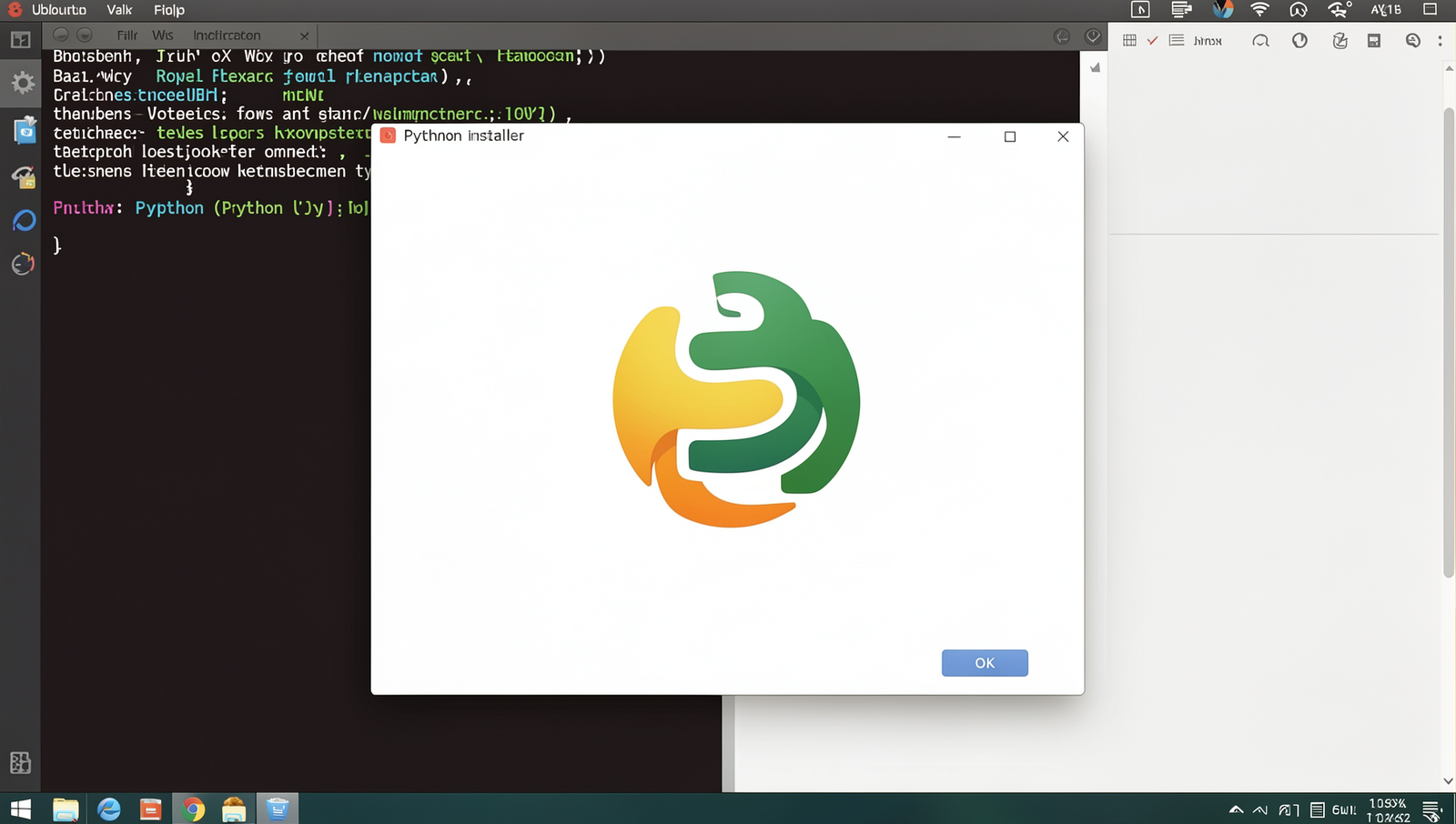This screenshot has height=824, width=1456.
Task: Click the save disk icon in right toolbar
Action: tap(1374, 40)
